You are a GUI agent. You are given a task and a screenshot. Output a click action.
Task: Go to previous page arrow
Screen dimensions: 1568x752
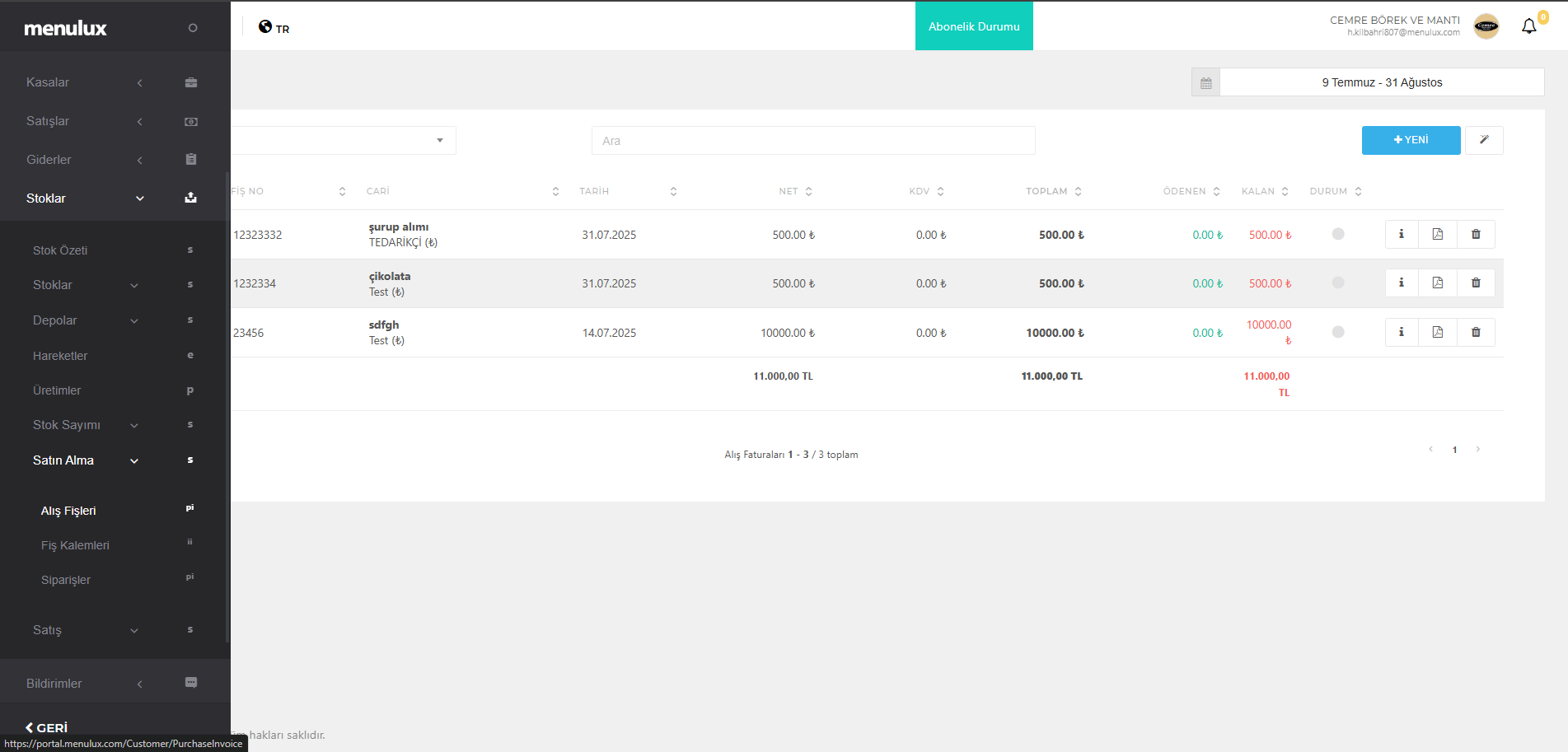point(1431,449)
